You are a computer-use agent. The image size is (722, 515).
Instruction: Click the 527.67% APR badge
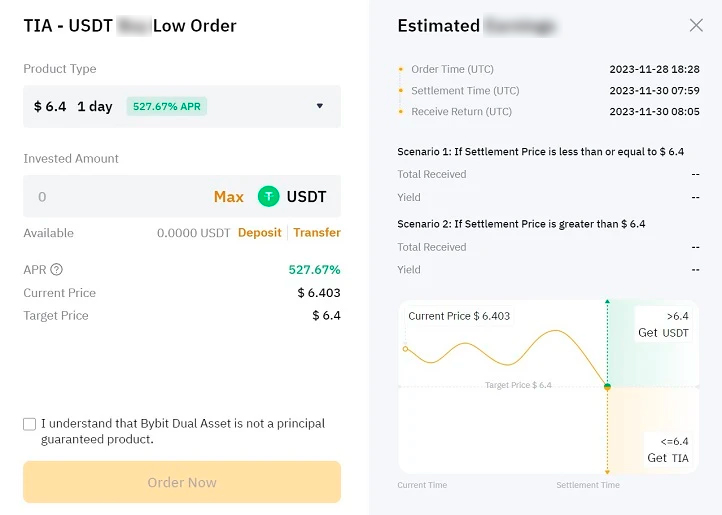click(167, 106)
